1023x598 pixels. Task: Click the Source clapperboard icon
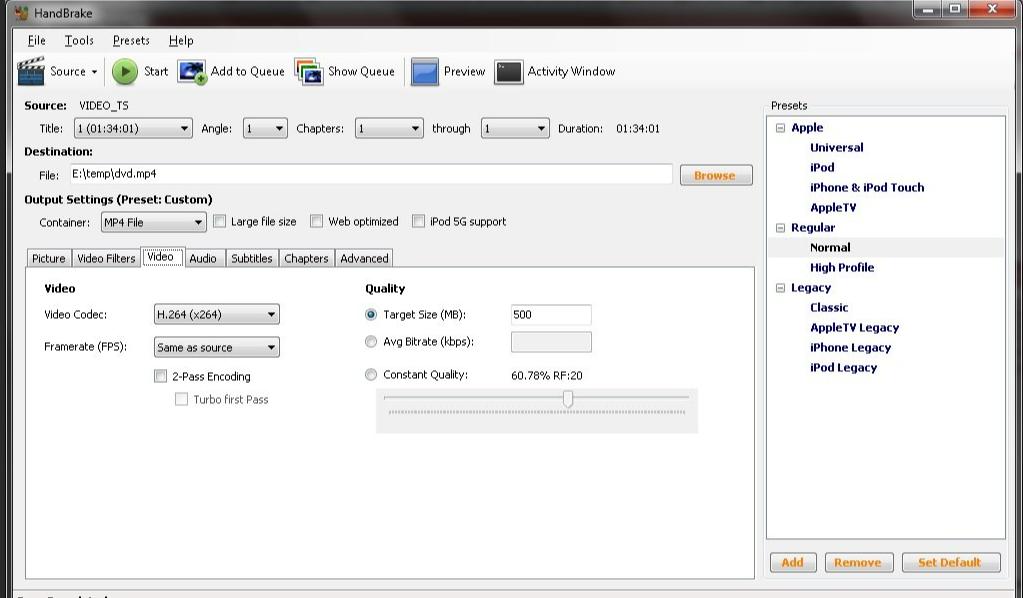click(32, 71)
